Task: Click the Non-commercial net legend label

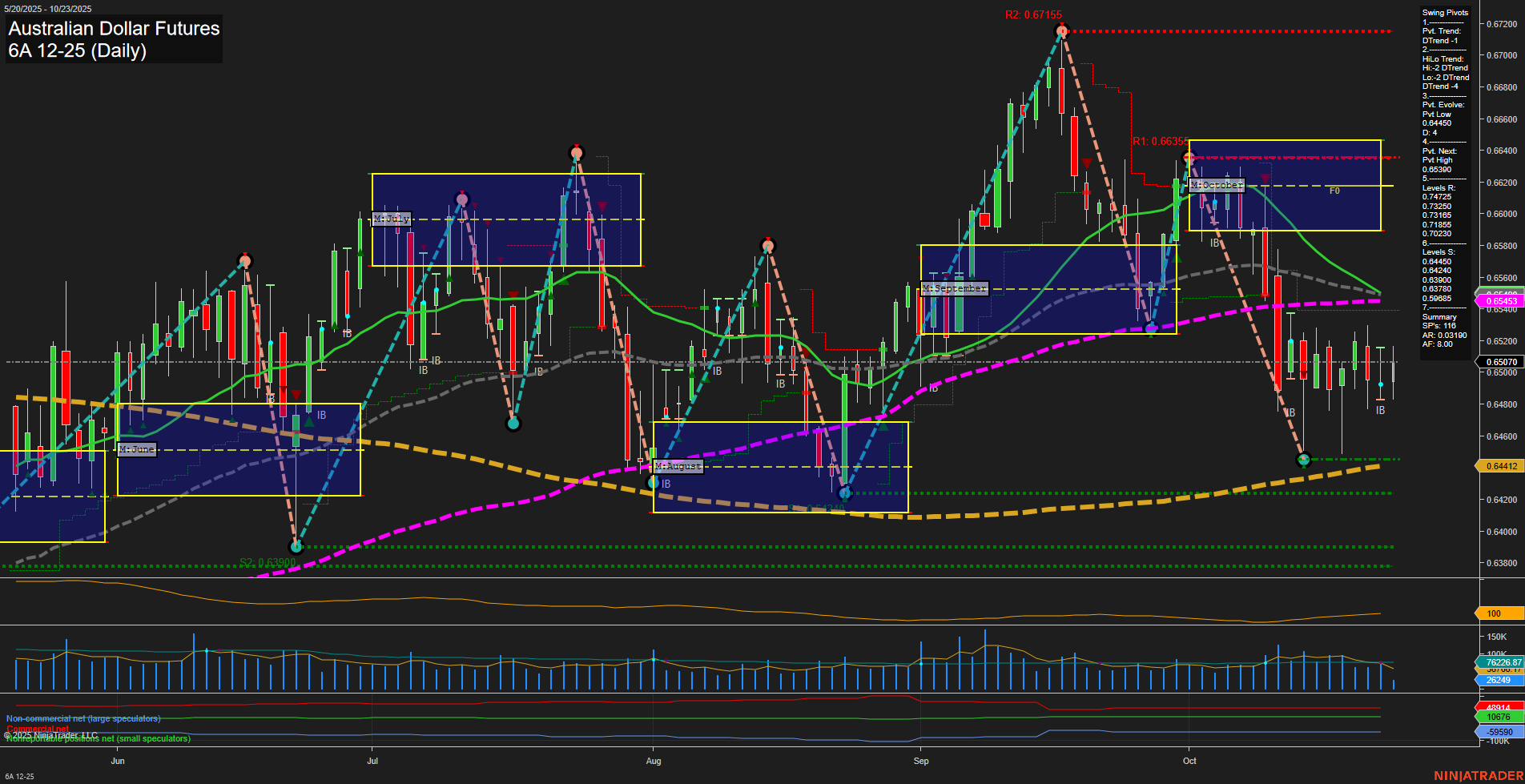Action: click(83, 718)
